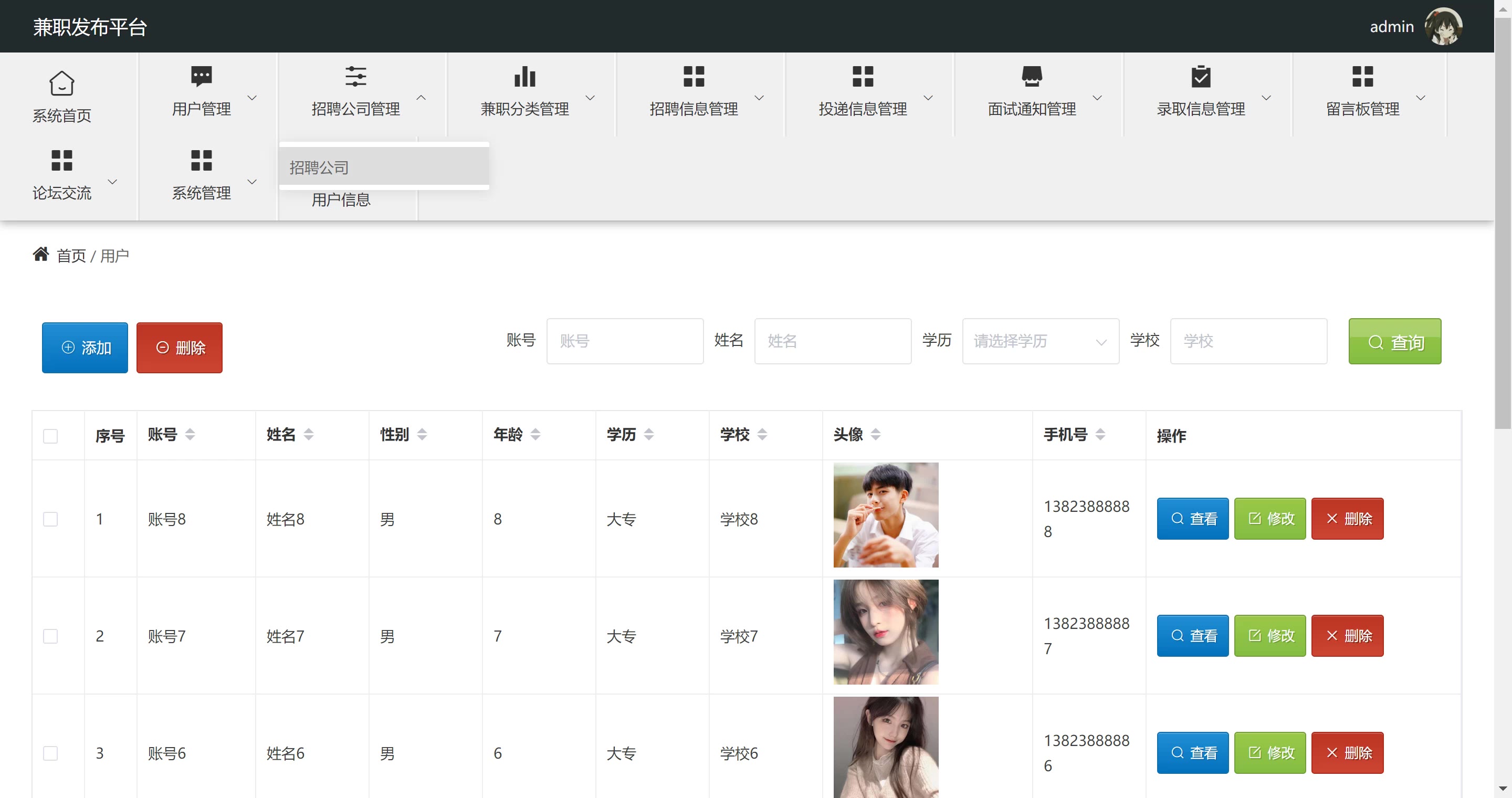Click 修改 for 账号8
The image size is (1512, 798).
pos(1269,519)
